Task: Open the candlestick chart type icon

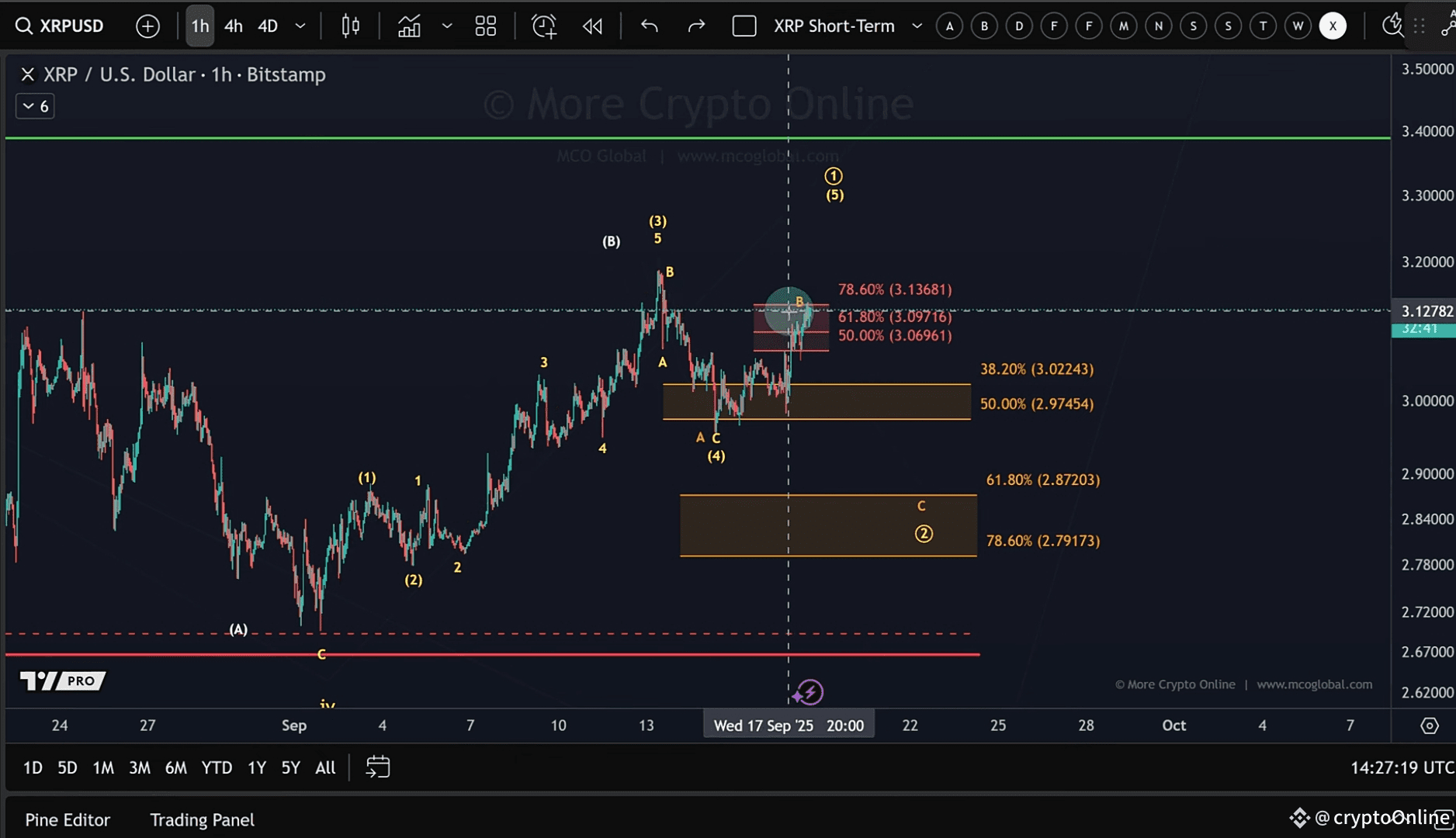Action: [x=350, y=26]
